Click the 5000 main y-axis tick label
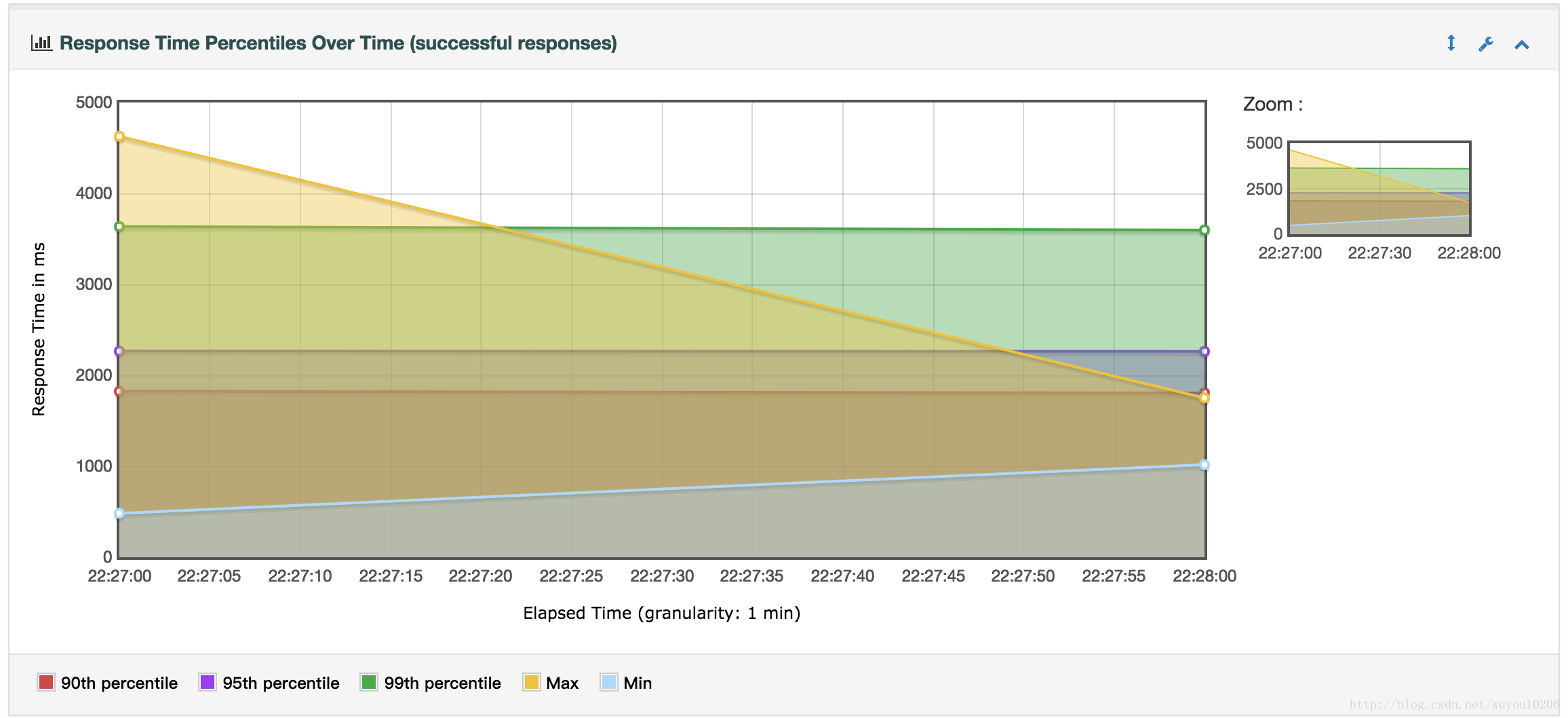 coord(94,102)
